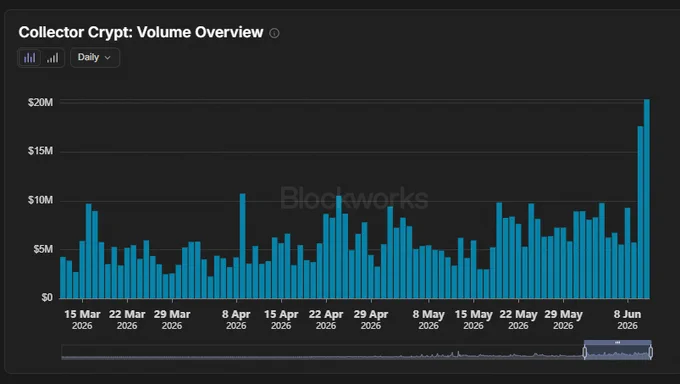Click the 22 Apr 2026 date label
680x384 pixels.
click(x=326, y=319)
